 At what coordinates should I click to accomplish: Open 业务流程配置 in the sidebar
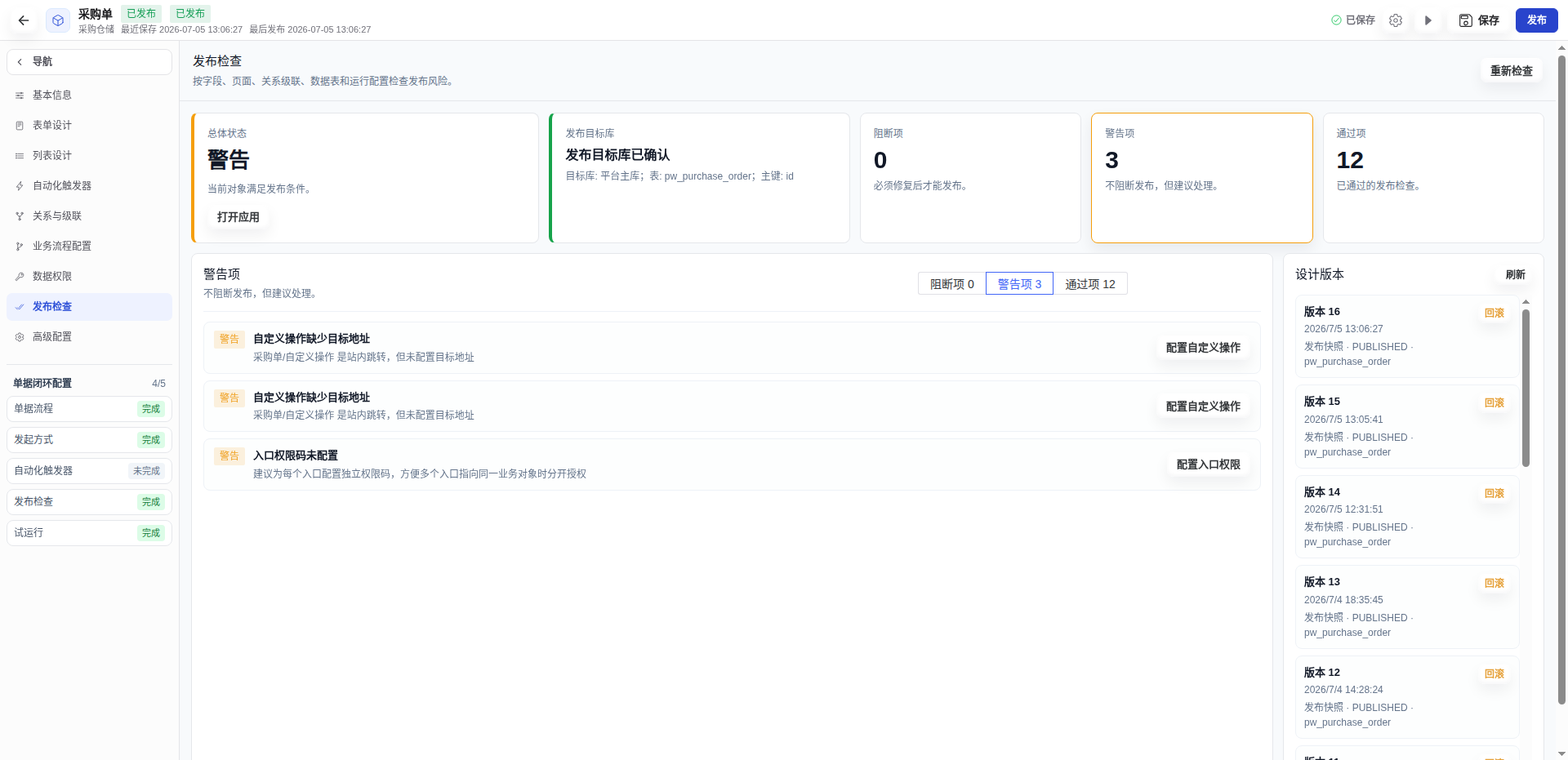pyautogui.click(x=89, y=247)
